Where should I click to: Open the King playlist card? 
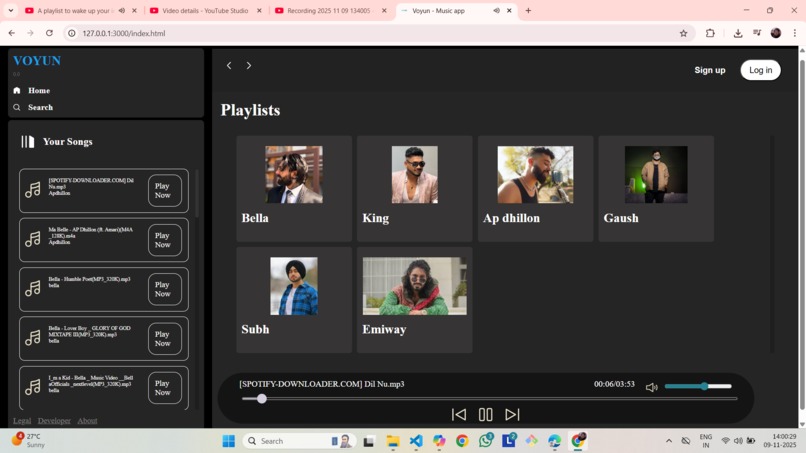[x=414, y=189]
